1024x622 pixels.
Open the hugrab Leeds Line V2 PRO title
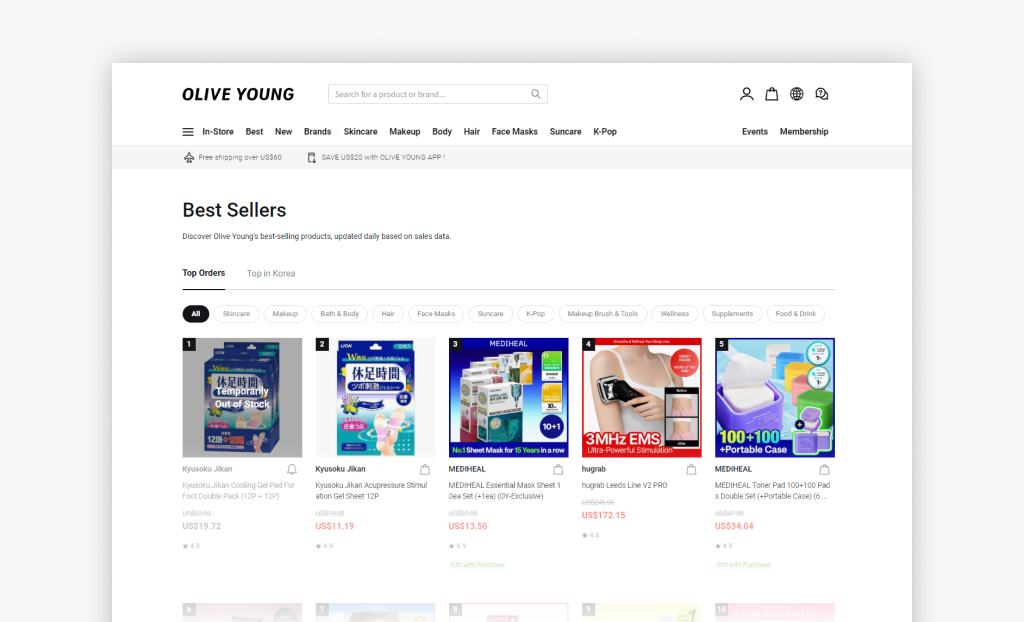pos(624,485)
